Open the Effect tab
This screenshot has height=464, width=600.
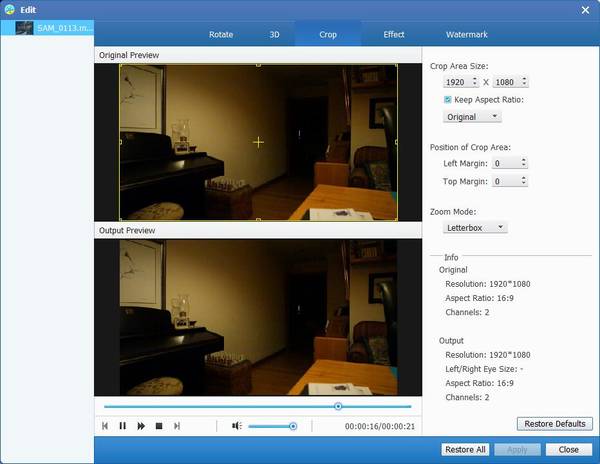point(394,34)
